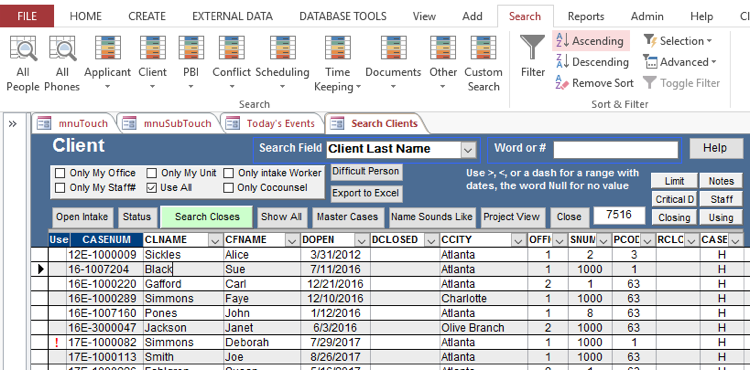The width and height of the screenshot is (750, 370).
Task: Click Name Sounds Like button
Action: tap(431, 217)
